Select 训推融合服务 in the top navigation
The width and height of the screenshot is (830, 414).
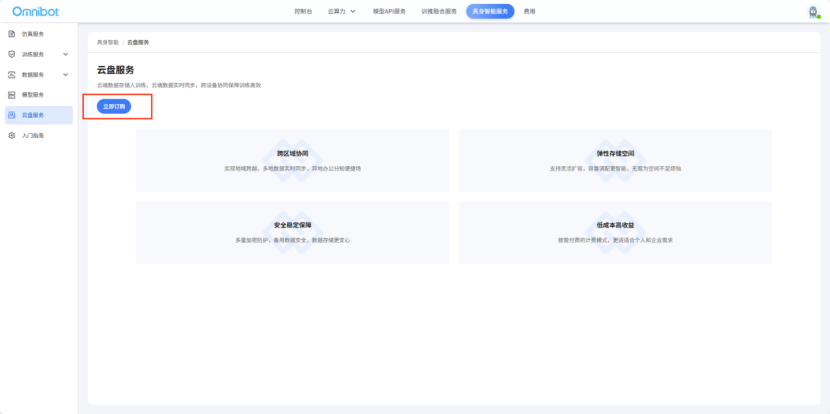coord(439,11)
